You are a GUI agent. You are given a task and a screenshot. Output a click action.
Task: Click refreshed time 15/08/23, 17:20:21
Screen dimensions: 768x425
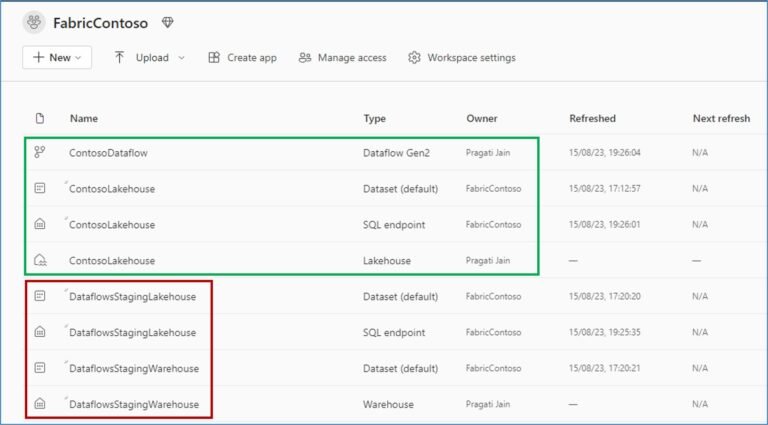(x=604, y=368)
